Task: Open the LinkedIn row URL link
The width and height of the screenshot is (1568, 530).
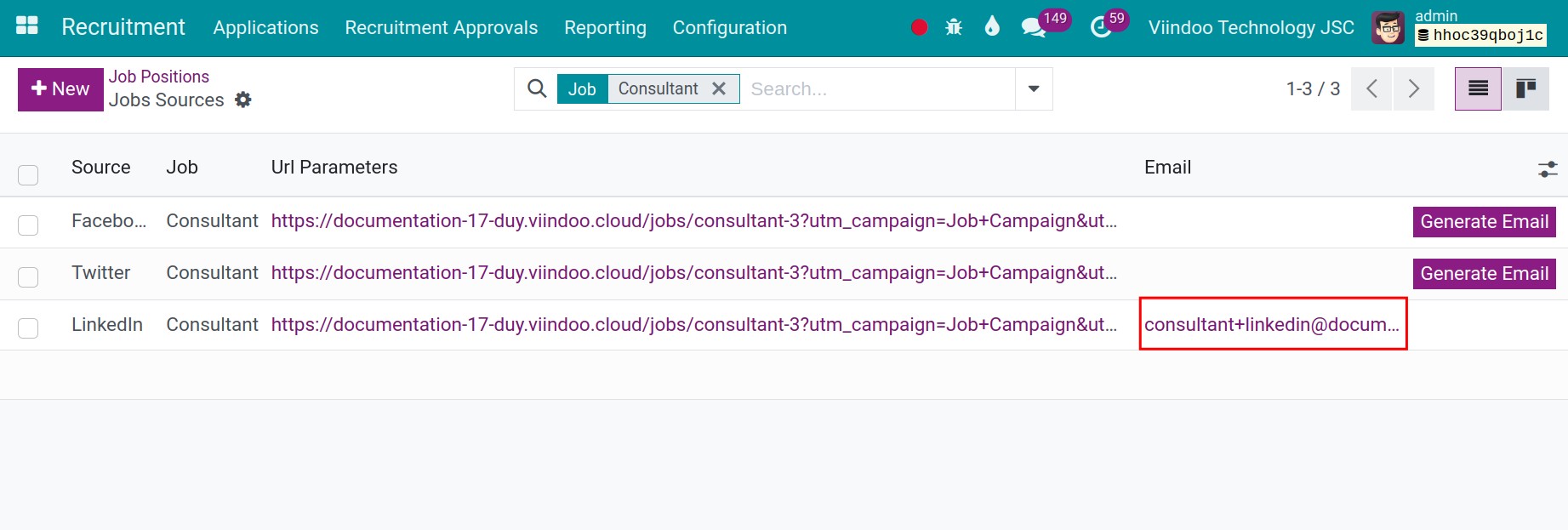Action: click(x=693, y=325)
